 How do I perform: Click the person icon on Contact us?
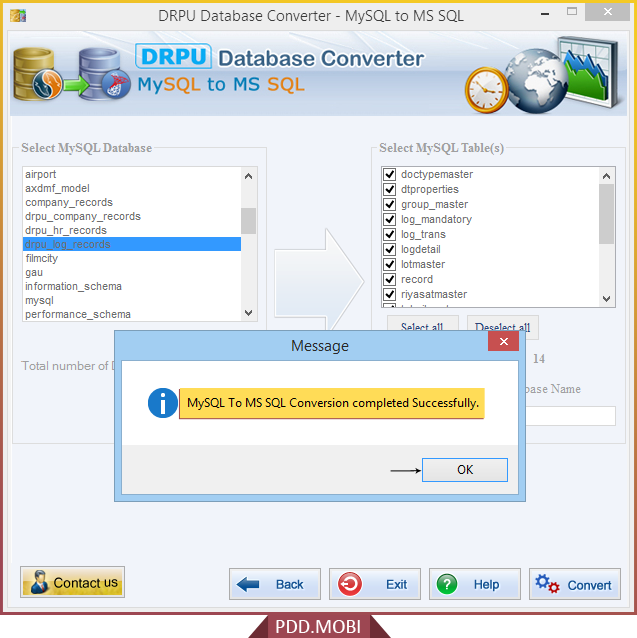[x=39, y=582]
